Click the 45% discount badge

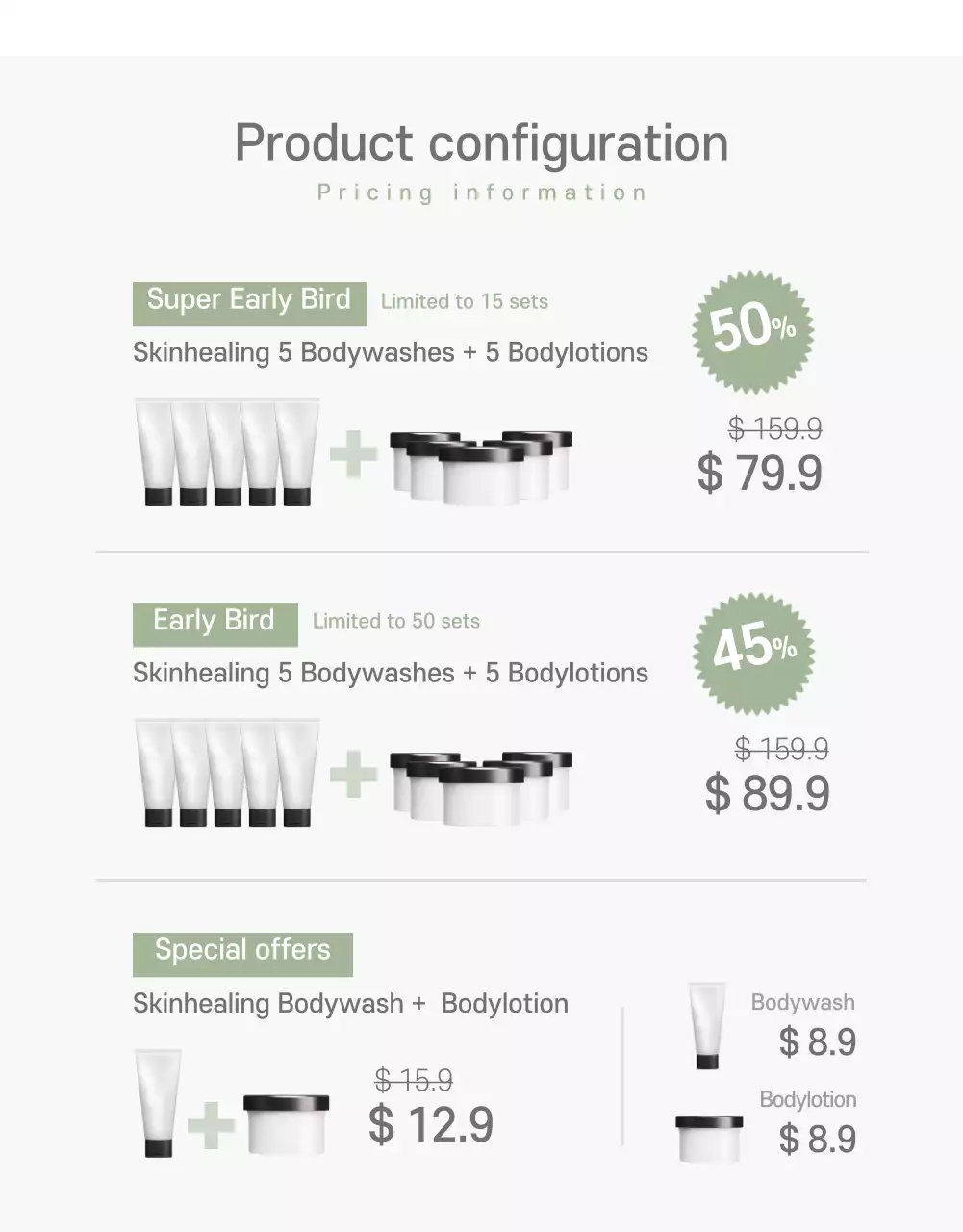click(x=753, y=651)
